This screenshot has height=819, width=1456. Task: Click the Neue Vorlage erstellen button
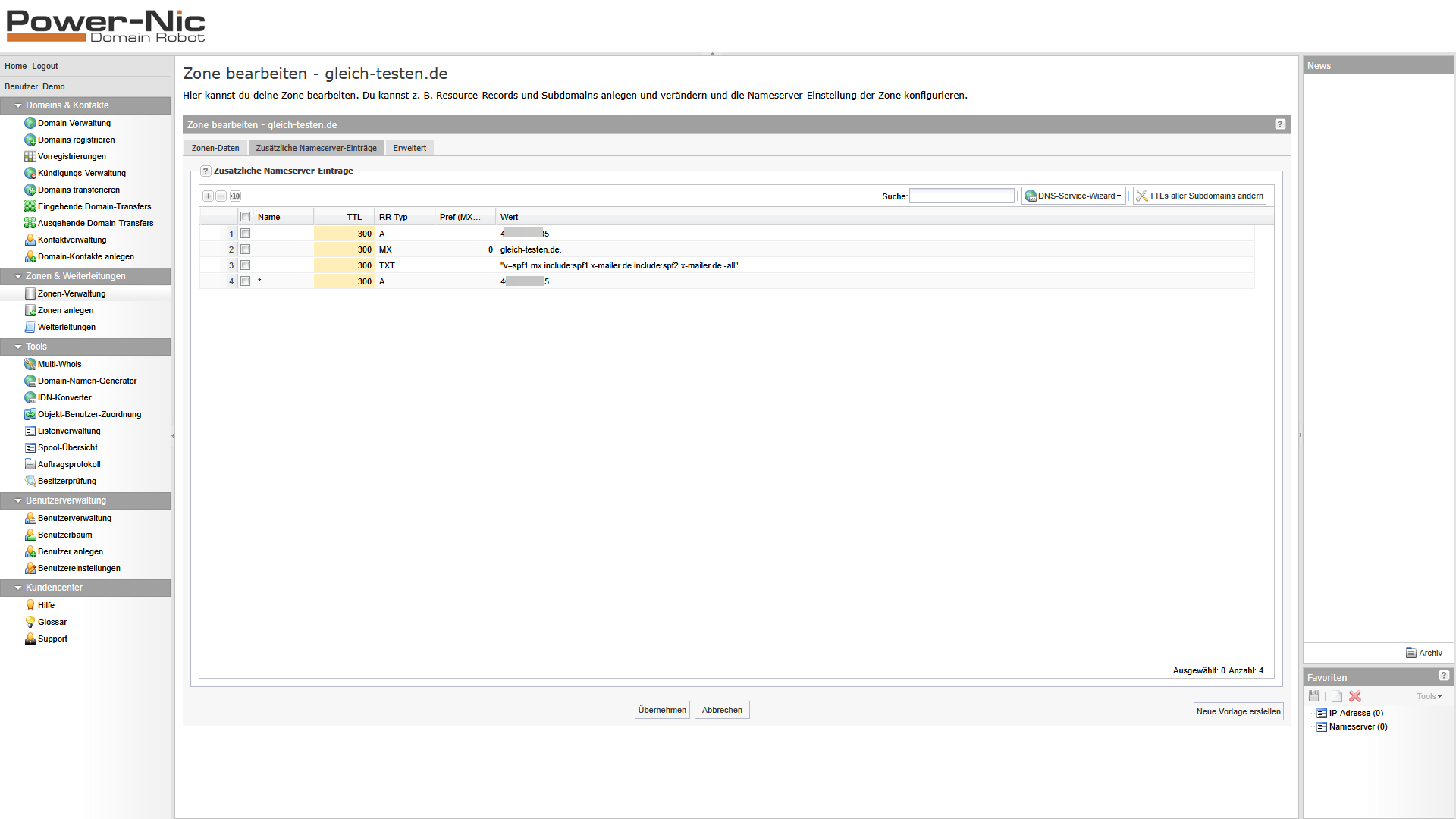[1238, 711]
